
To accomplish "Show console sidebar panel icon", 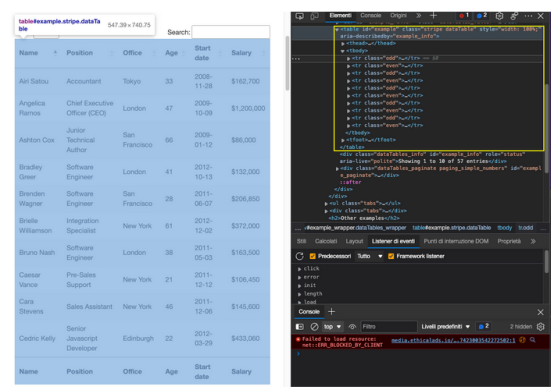I will (300, 327).
